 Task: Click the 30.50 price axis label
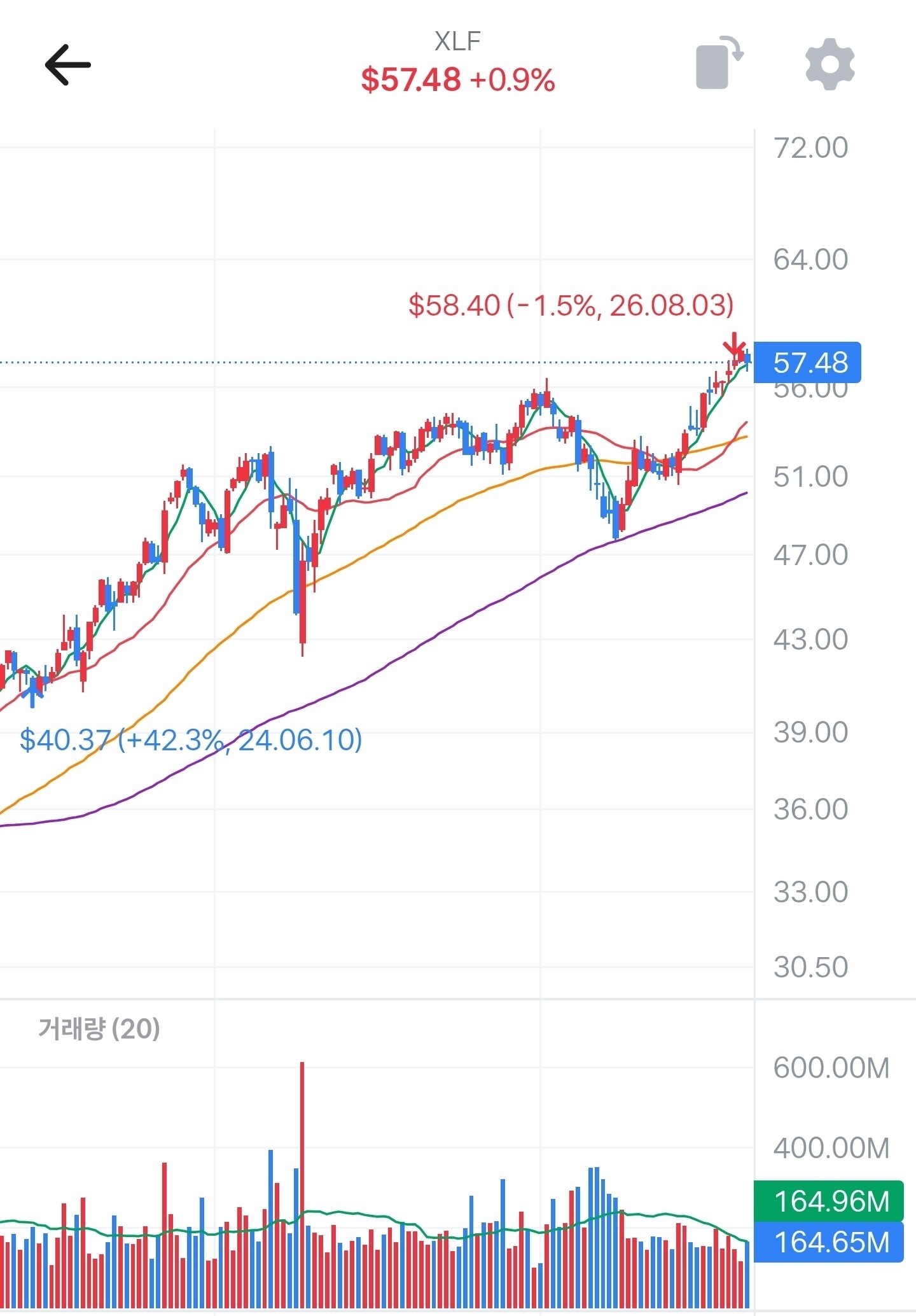(810, 967)
